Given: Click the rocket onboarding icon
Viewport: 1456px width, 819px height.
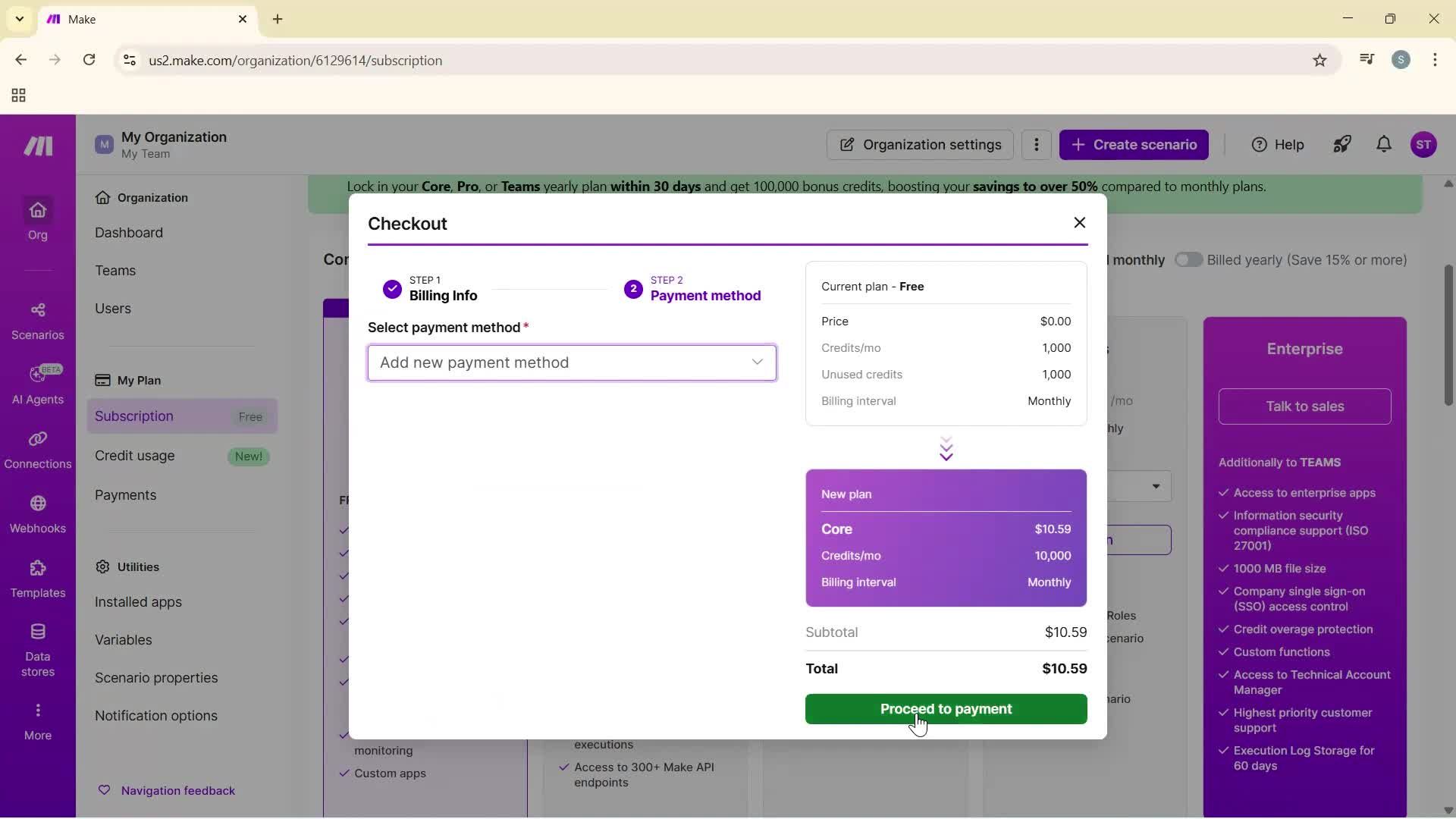Looking at the screenshot, I should (x=1341, y=144).
